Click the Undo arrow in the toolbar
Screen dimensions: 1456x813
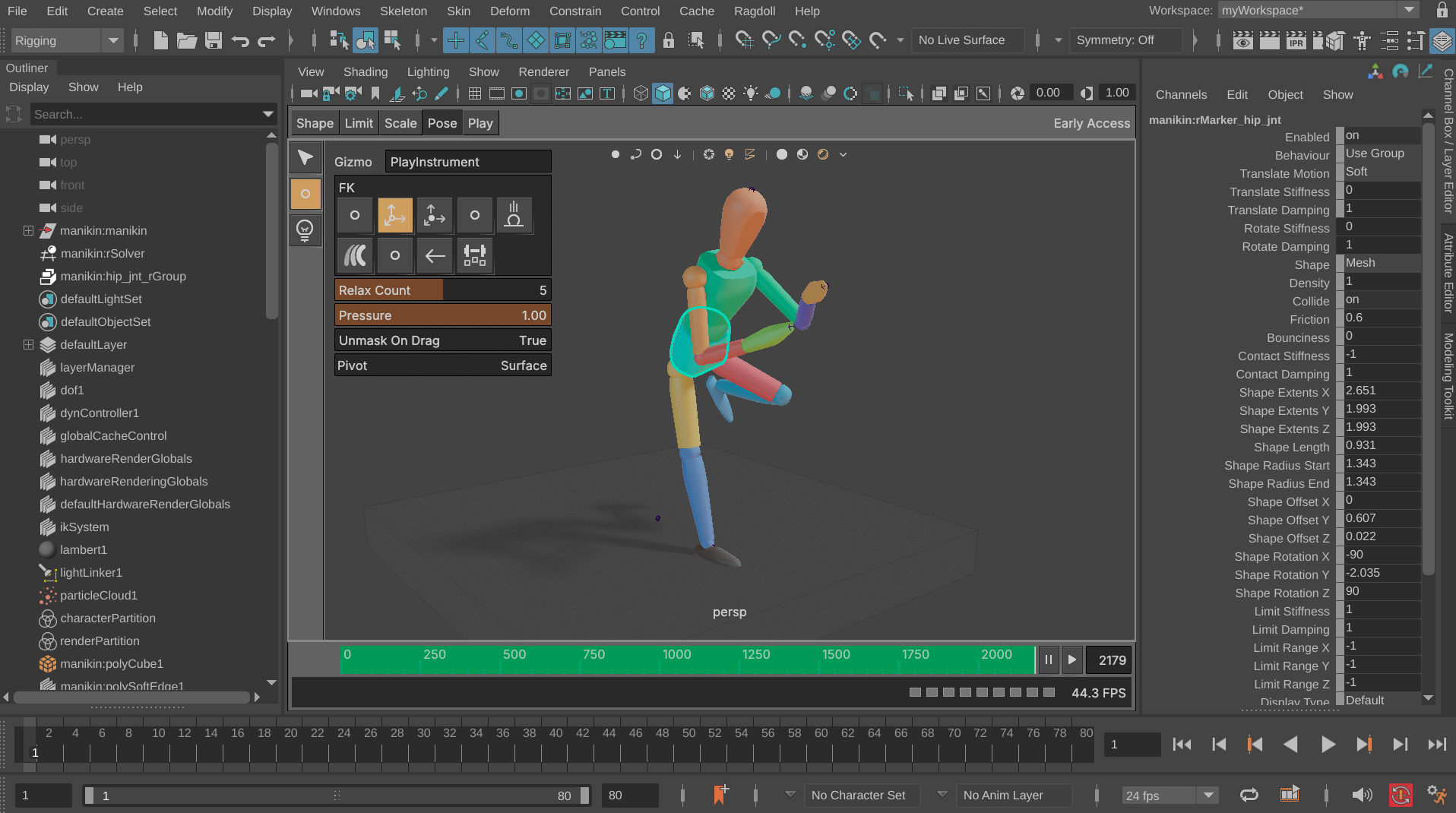click(240, 40)
